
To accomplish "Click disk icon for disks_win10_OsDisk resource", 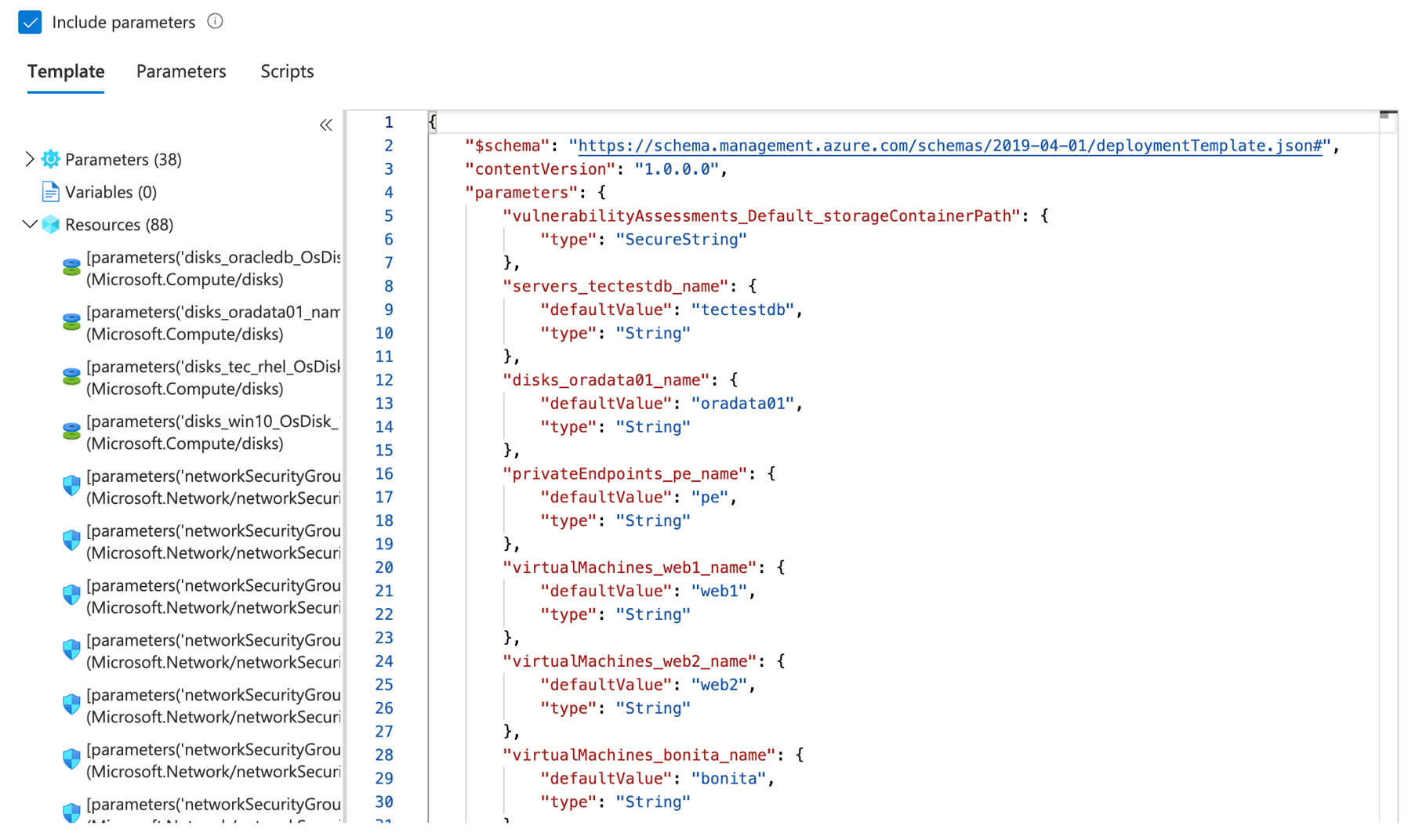I will [x=71, y=433].
